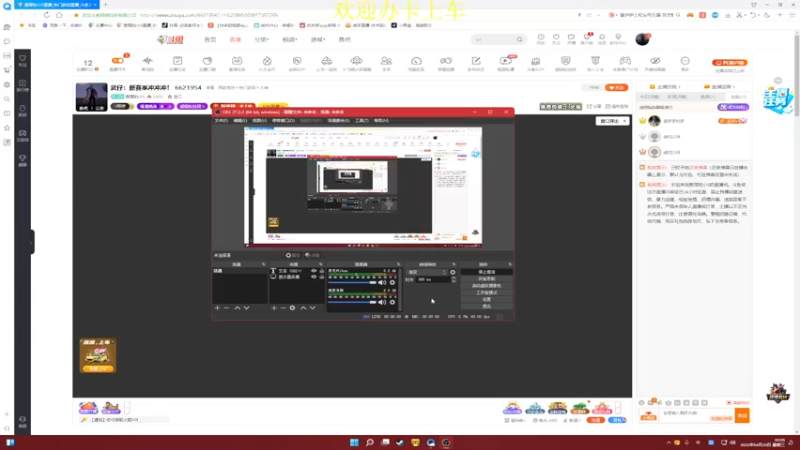Start the virtual camera in OBS
This screenshot has height=450, width=800.
click(x=486, y=286)
